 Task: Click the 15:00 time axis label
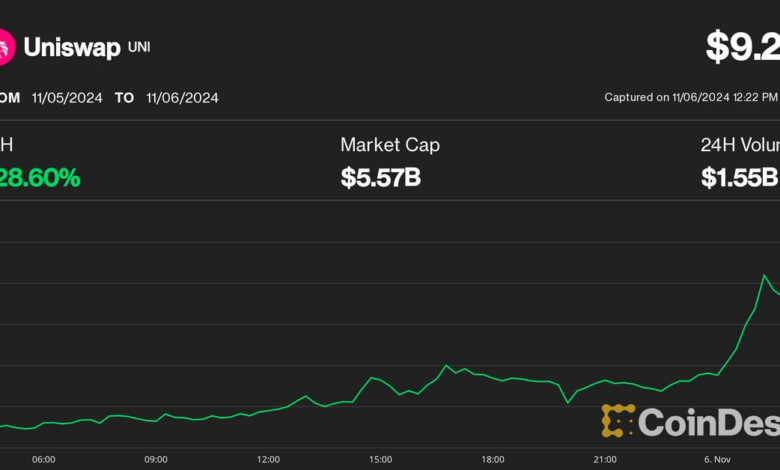[x=381, y=460]
